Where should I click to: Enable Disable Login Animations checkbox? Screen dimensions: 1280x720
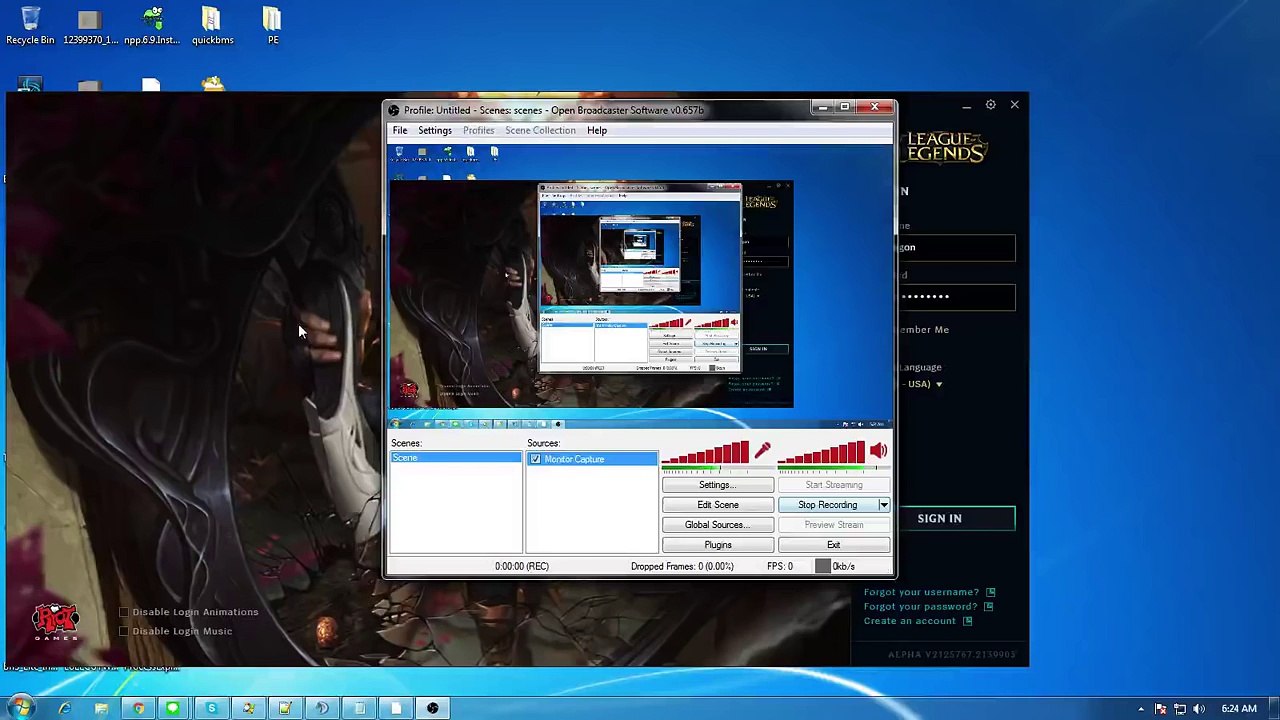[x=124, y=612]
